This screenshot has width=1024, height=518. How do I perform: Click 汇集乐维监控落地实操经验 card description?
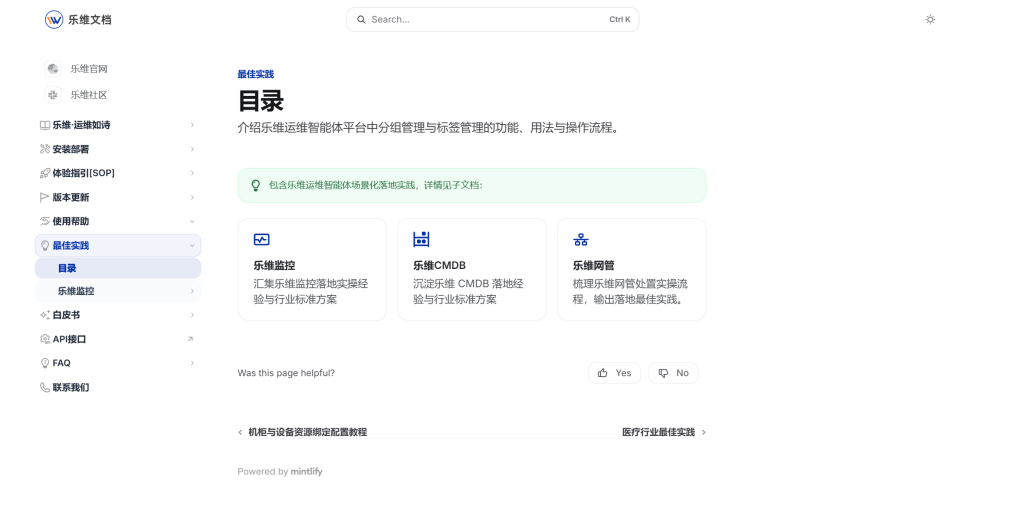tap(311, 291)
